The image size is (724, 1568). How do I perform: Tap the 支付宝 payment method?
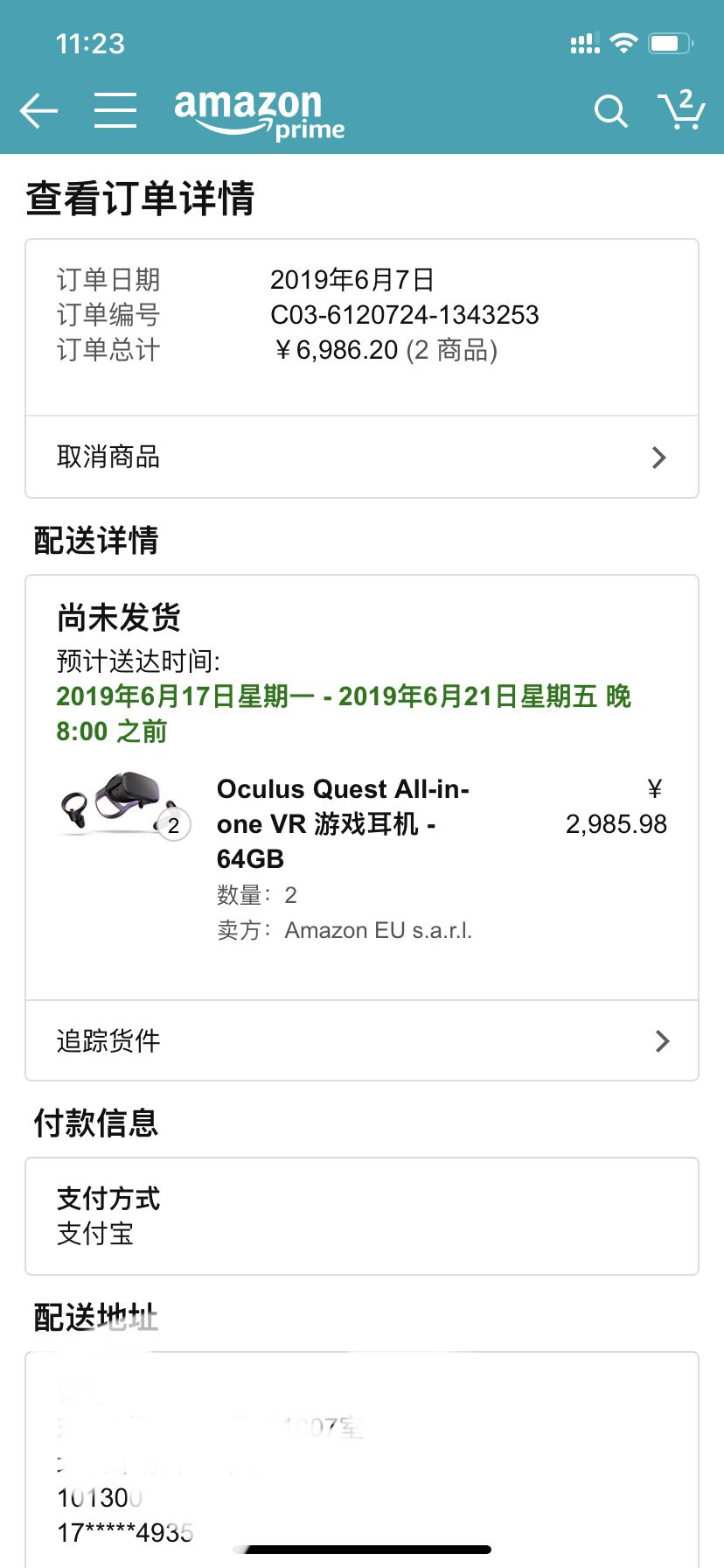tap(95, 1234)
